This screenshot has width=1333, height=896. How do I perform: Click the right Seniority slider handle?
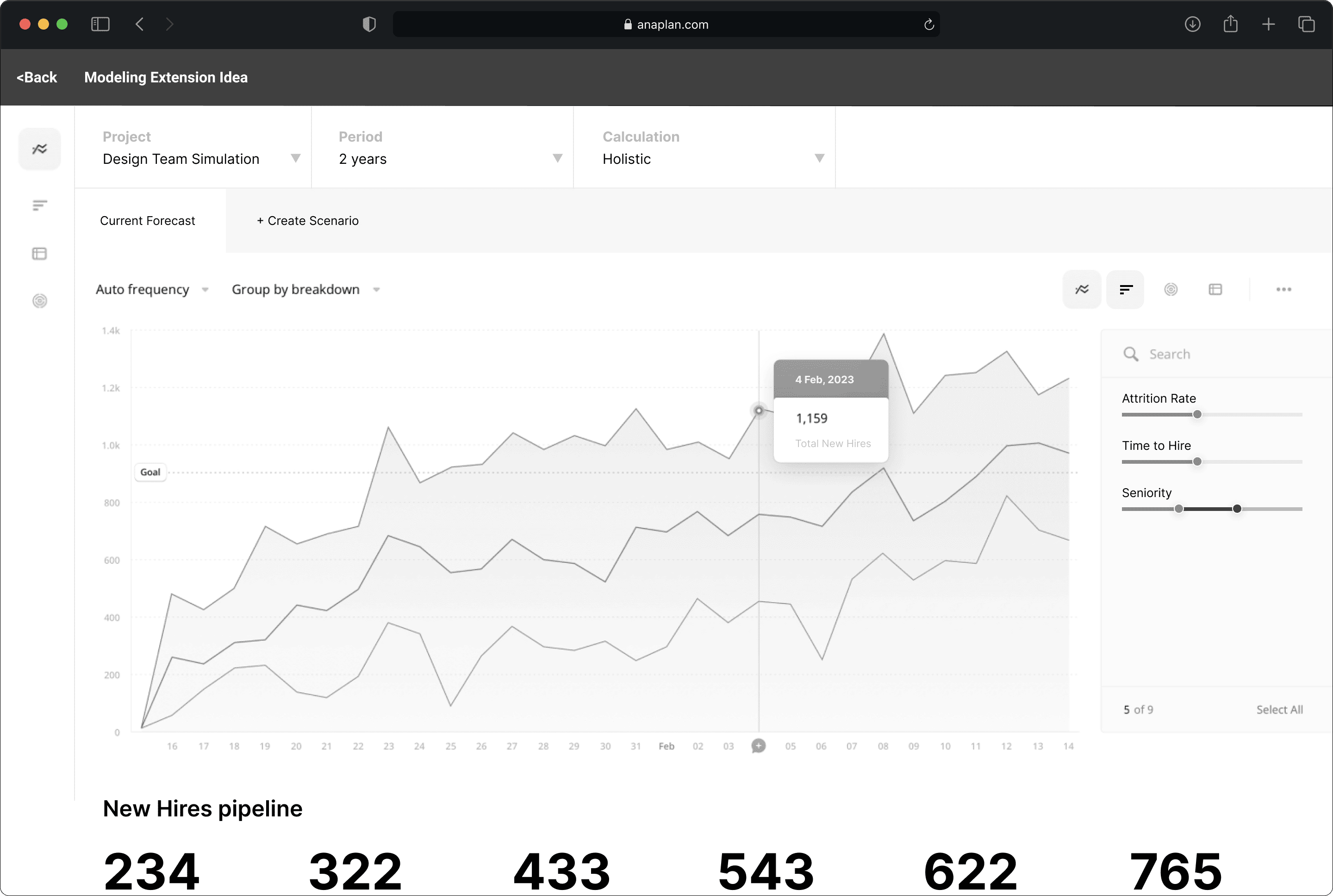(1237, 509)
